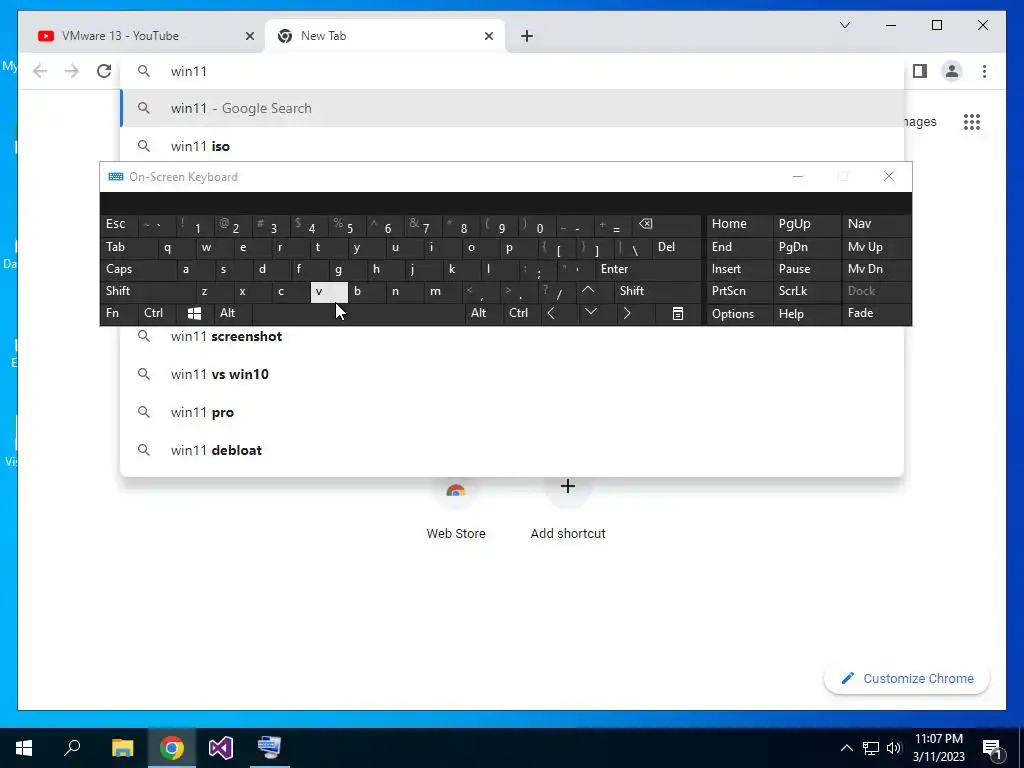Click the Chrome forward arrow
Viewport: 1024px width, 768px height.
coord(72,71)
